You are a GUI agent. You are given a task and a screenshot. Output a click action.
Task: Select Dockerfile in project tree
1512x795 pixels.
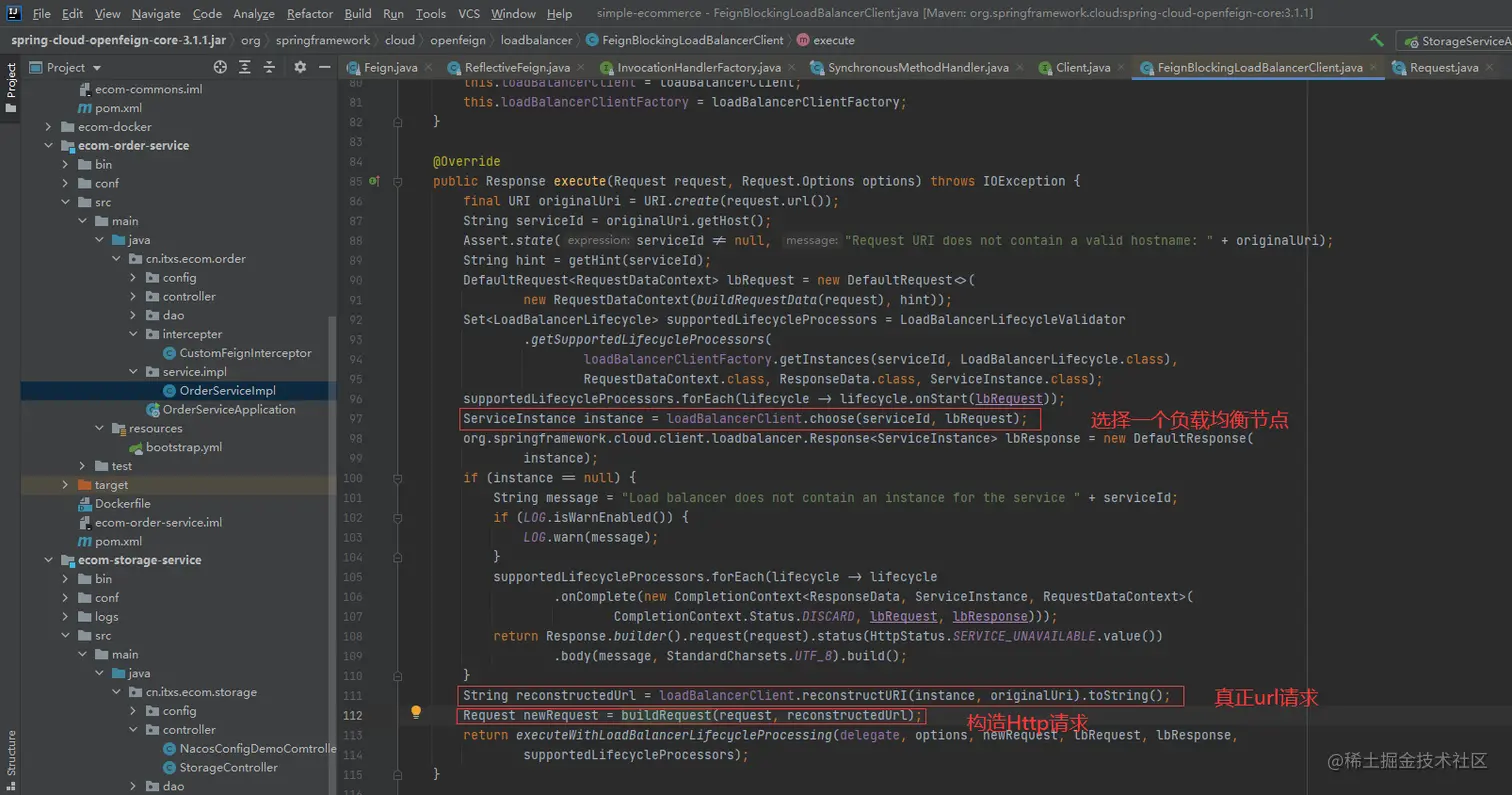coord(122,504)
